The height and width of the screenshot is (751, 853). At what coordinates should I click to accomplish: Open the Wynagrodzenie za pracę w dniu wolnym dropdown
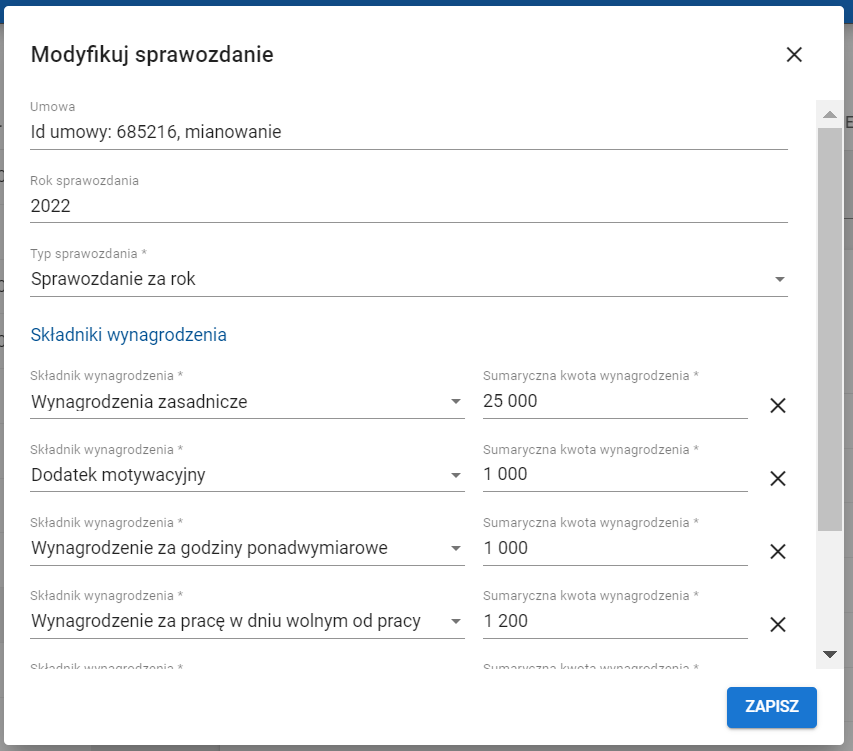456,621
